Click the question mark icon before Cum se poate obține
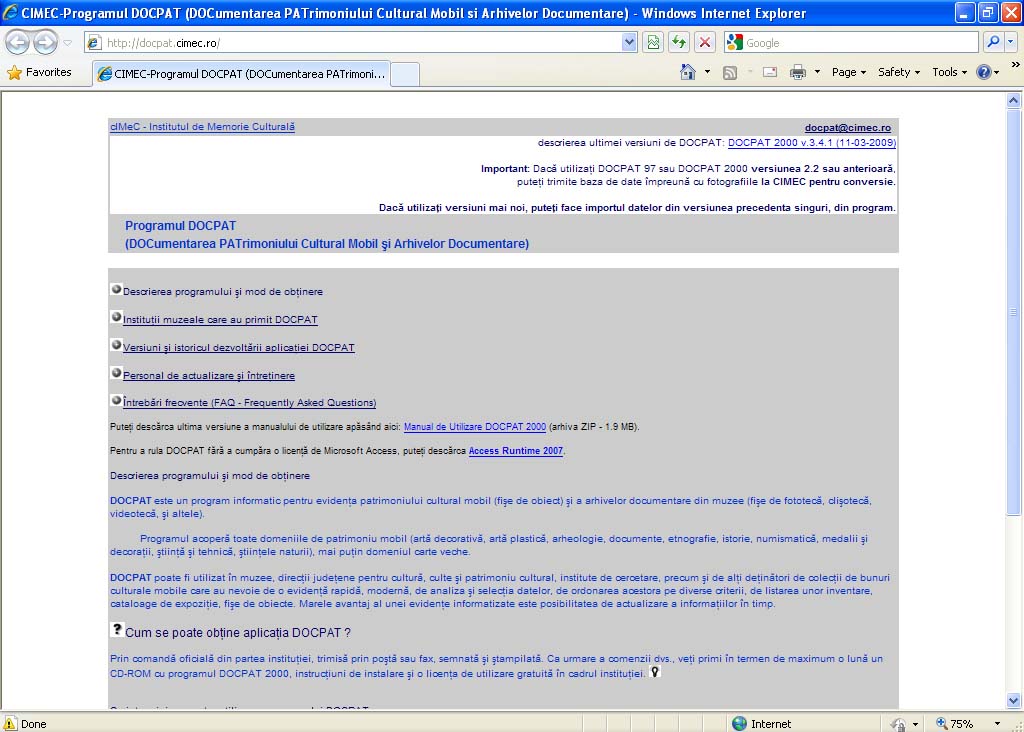This screenshot has width=1024, height=732. pyautogui.click(x=117, y=629)
